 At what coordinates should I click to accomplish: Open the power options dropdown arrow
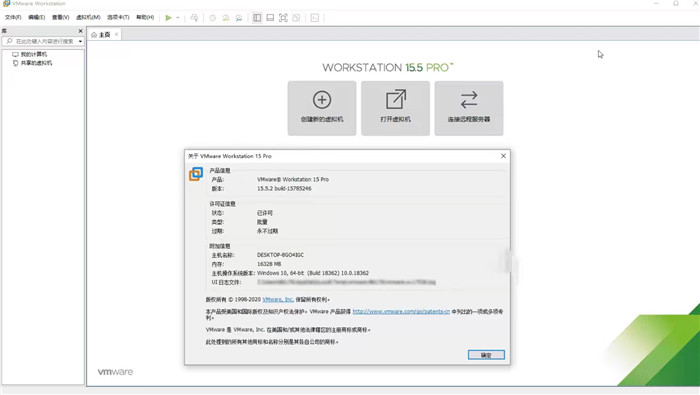pos(178,18)
